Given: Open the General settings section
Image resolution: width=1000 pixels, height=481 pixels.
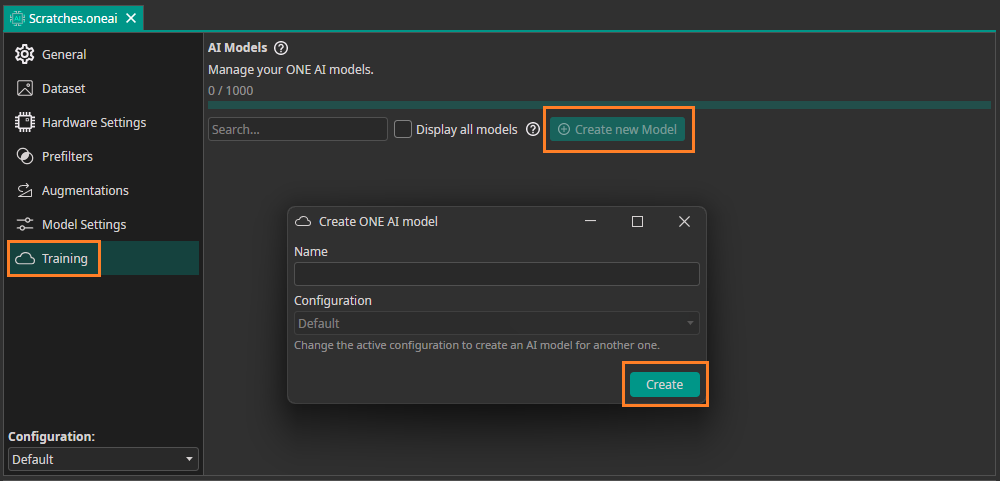Looking at the screenshot, I should pos(103,54).
